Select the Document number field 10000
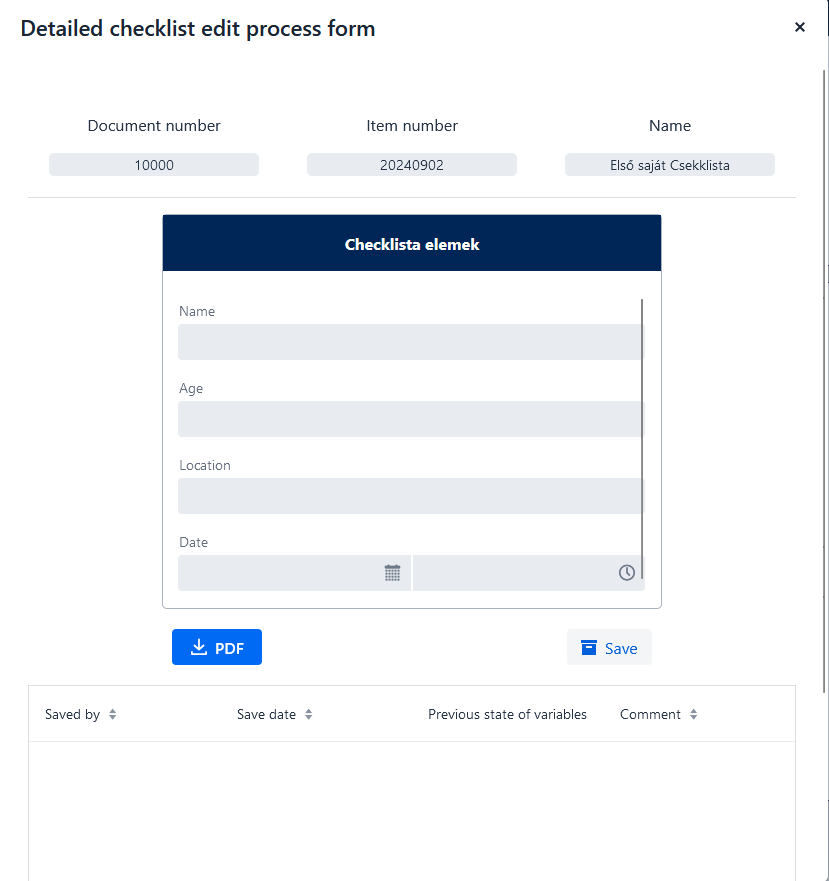Screen dimensions: 829x881 [x=154, y=165]
